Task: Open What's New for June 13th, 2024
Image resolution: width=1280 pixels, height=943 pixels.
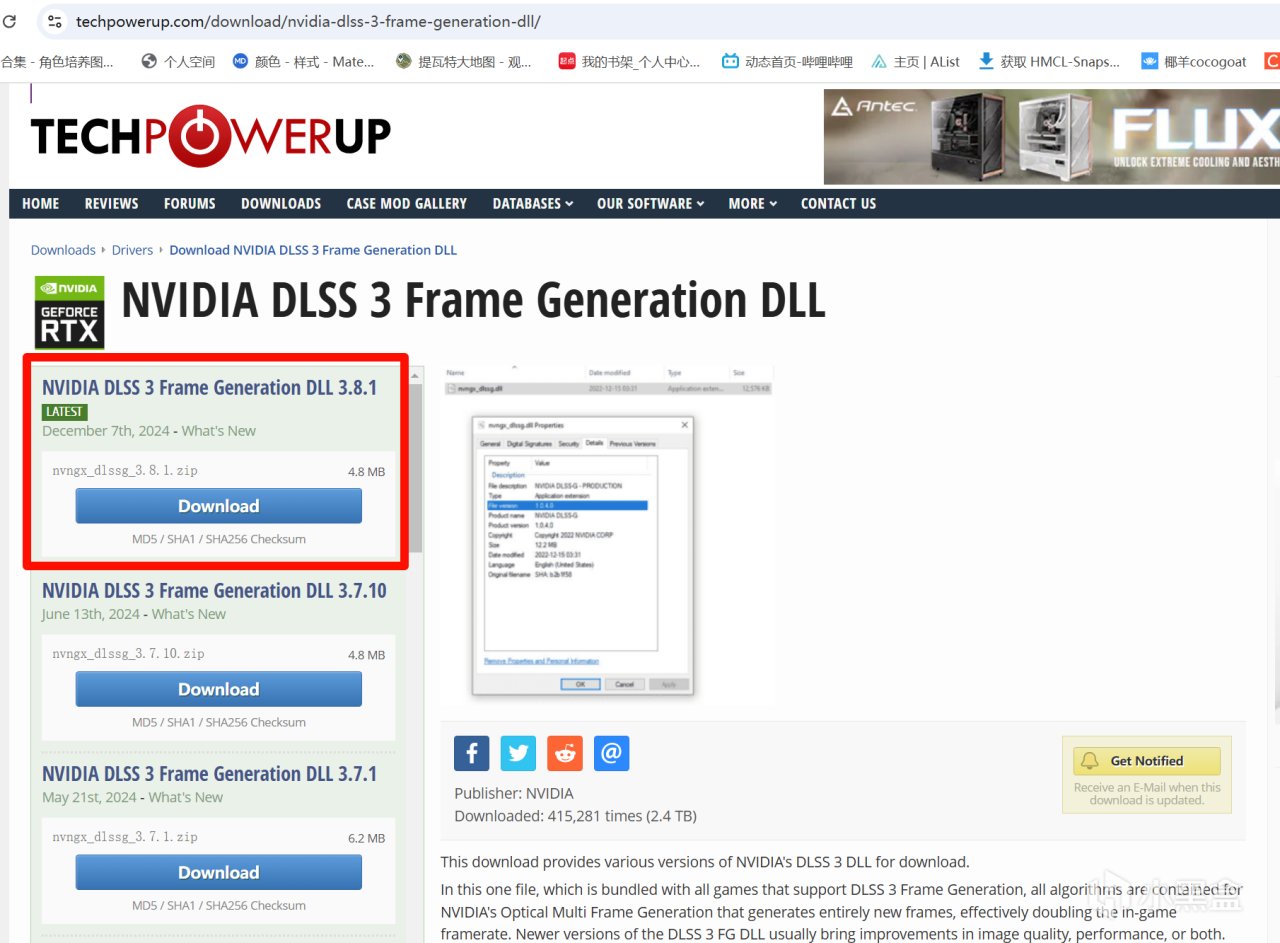Action: pyautogui.click(x=189, y=614)
